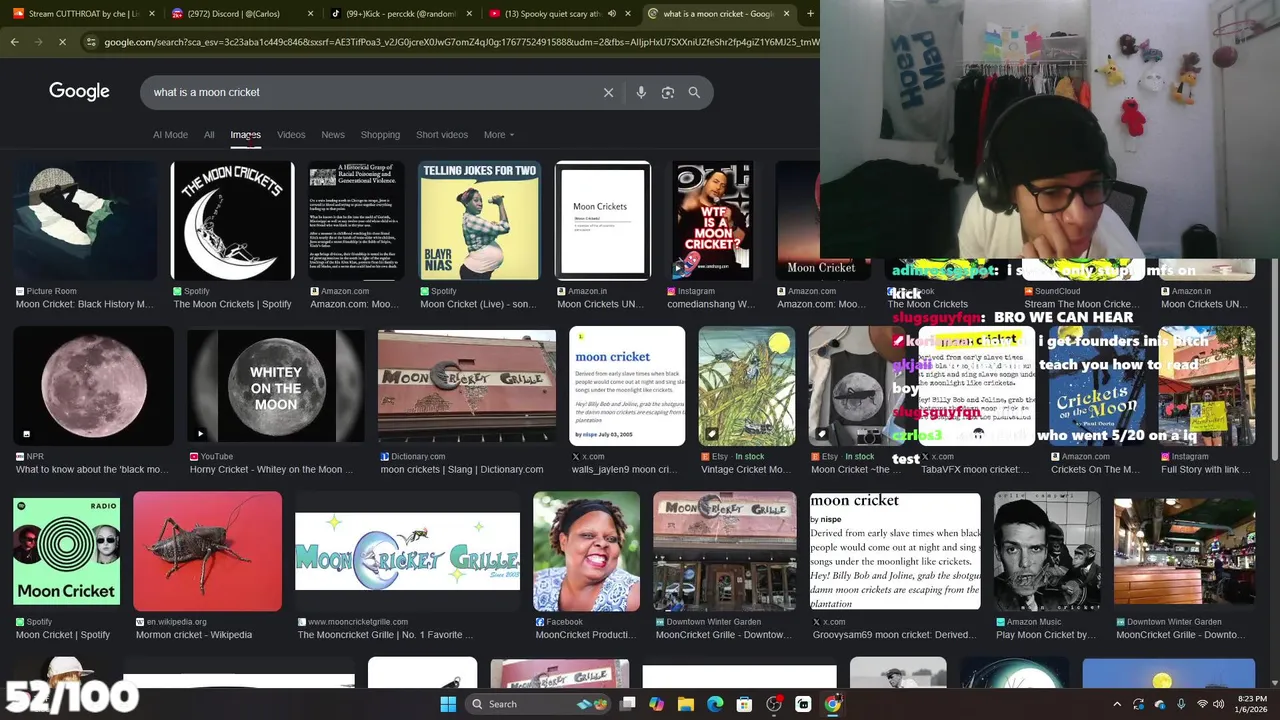Close the SoundCloud CUTTHROAT tab
1280x720 pixels.
click(150, 14)
